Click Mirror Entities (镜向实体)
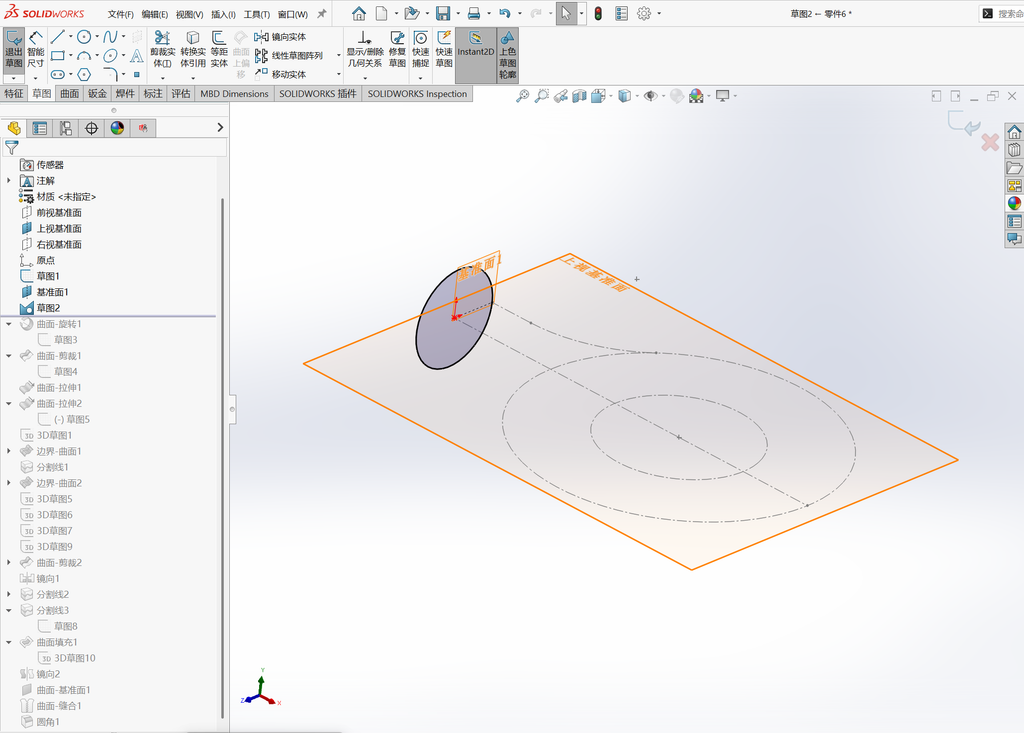The width and height of the screenshot is (1024, 733). [x=280, y=37]
